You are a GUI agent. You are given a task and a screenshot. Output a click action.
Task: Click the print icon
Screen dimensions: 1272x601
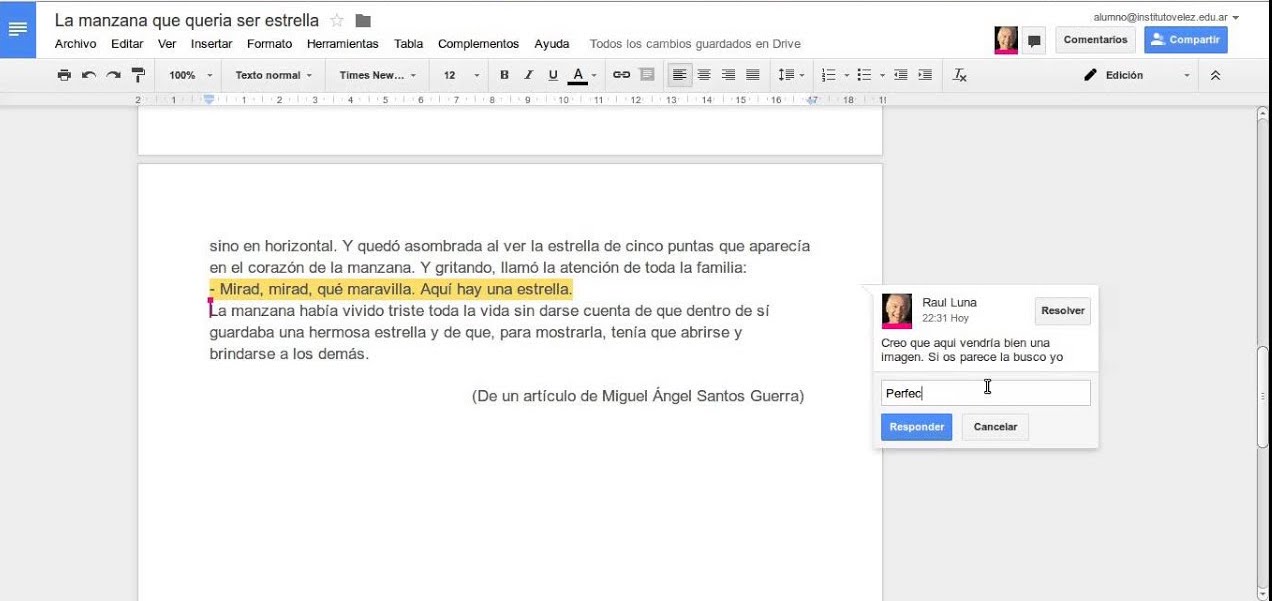coord(64,75)
